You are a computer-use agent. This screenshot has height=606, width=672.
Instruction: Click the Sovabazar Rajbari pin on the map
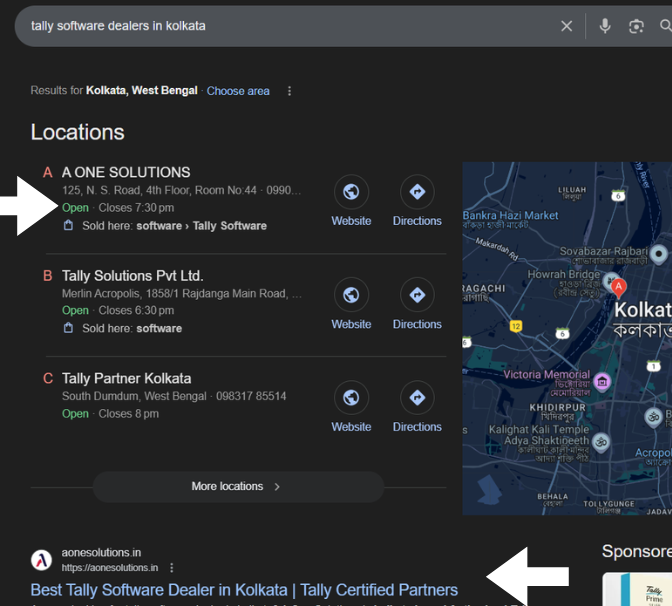coord(659,254)
